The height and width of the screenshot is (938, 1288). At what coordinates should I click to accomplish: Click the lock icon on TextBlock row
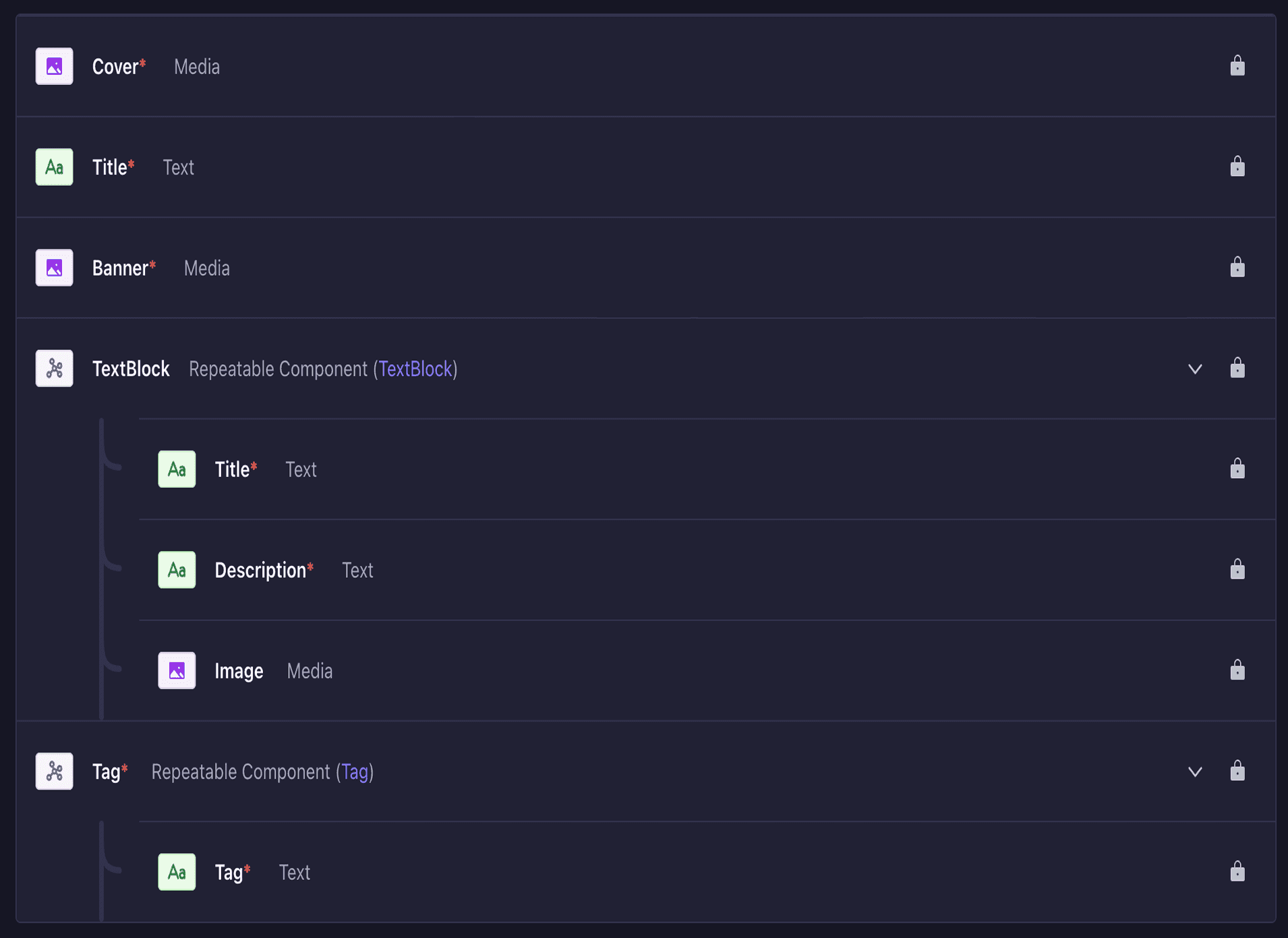point(1237,368)
